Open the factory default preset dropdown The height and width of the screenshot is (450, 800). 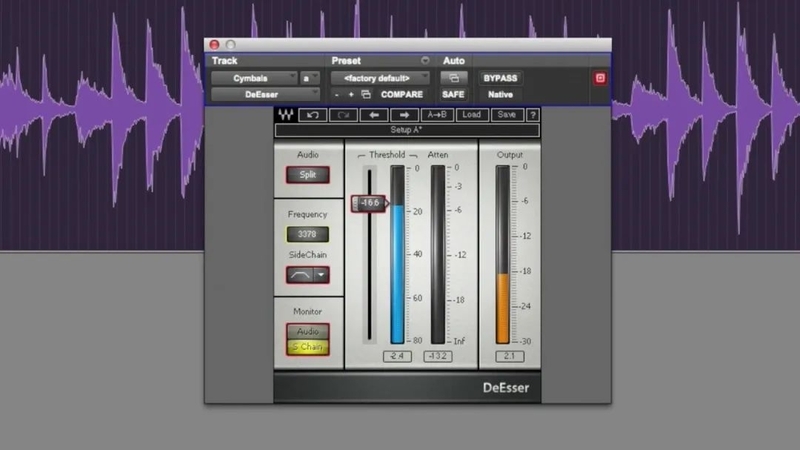click(x=380, y=78)
